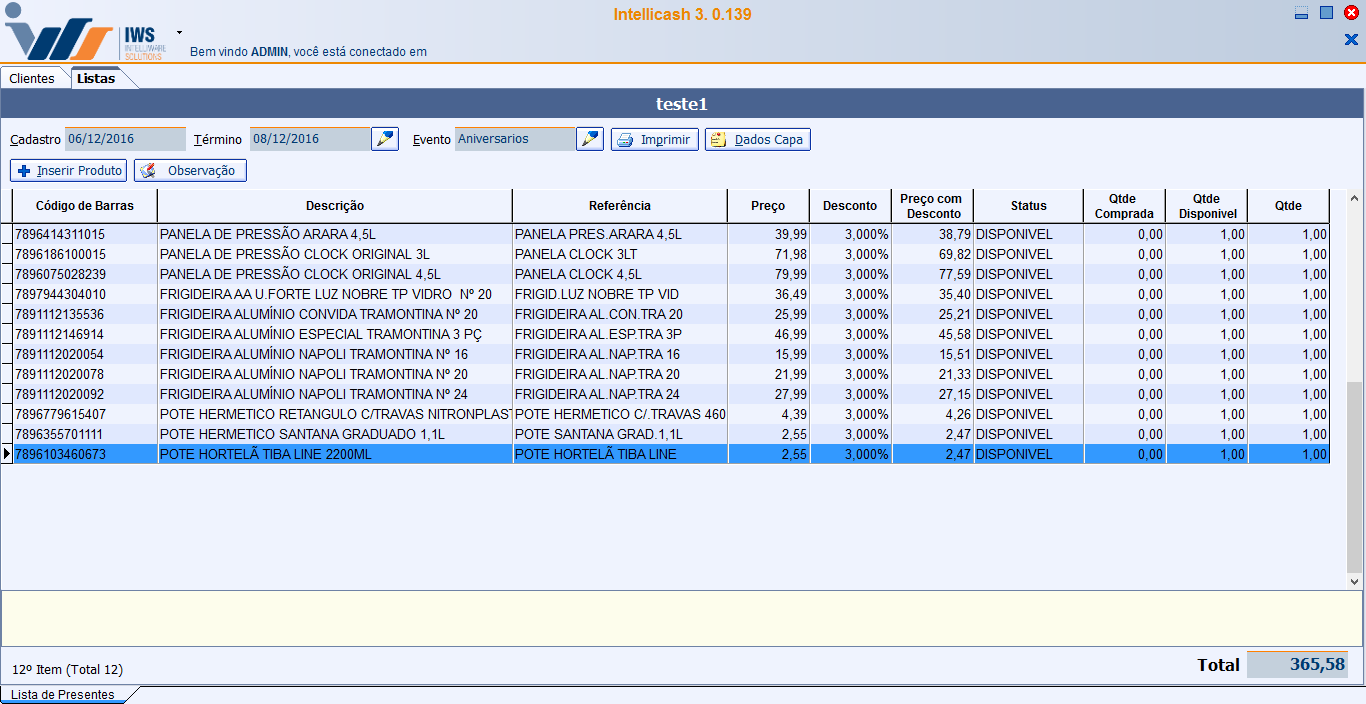The image size is (1366, 704).
Task: Select FRIGIDEIRA AA U.FORTE LUZ NOBRE row
Action: [670, 294]
